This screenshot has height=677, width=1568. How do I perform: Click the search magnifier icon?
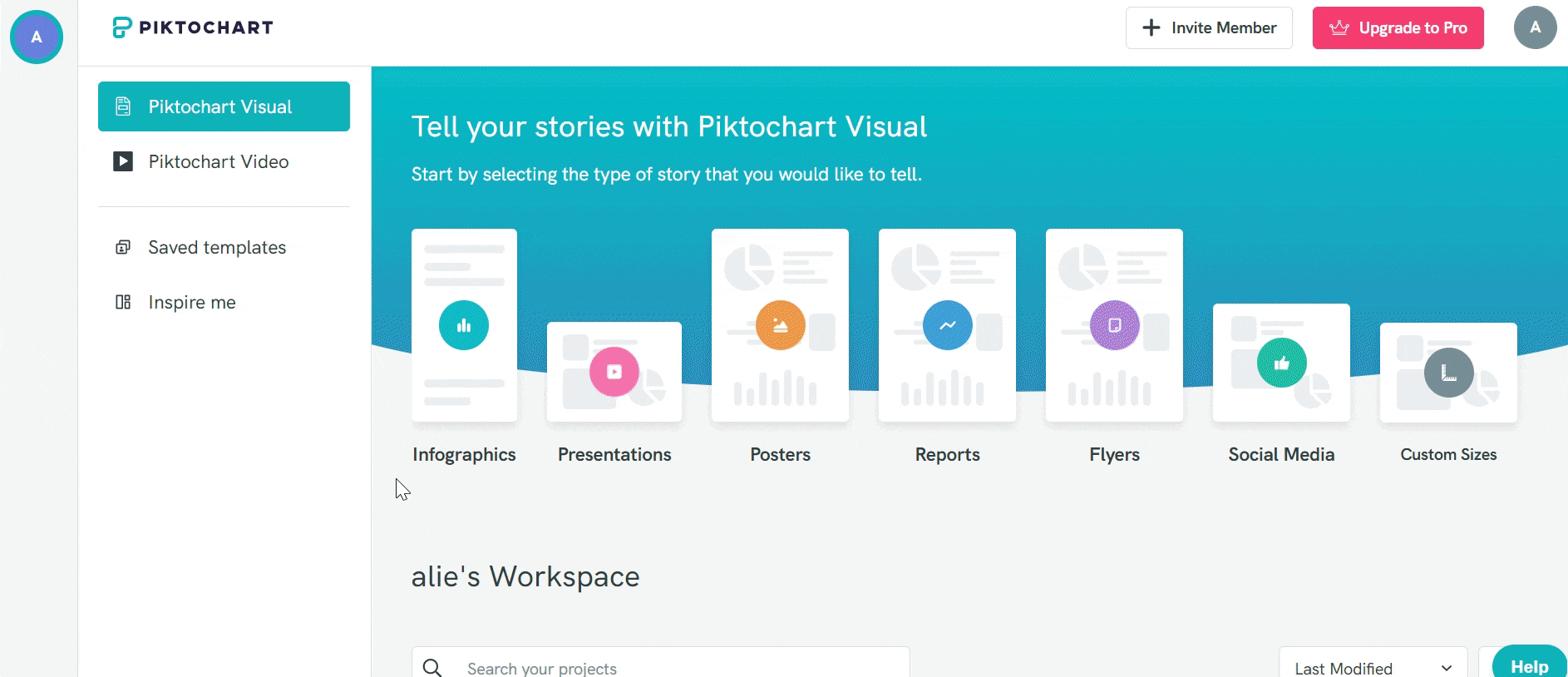pos(432,667)
